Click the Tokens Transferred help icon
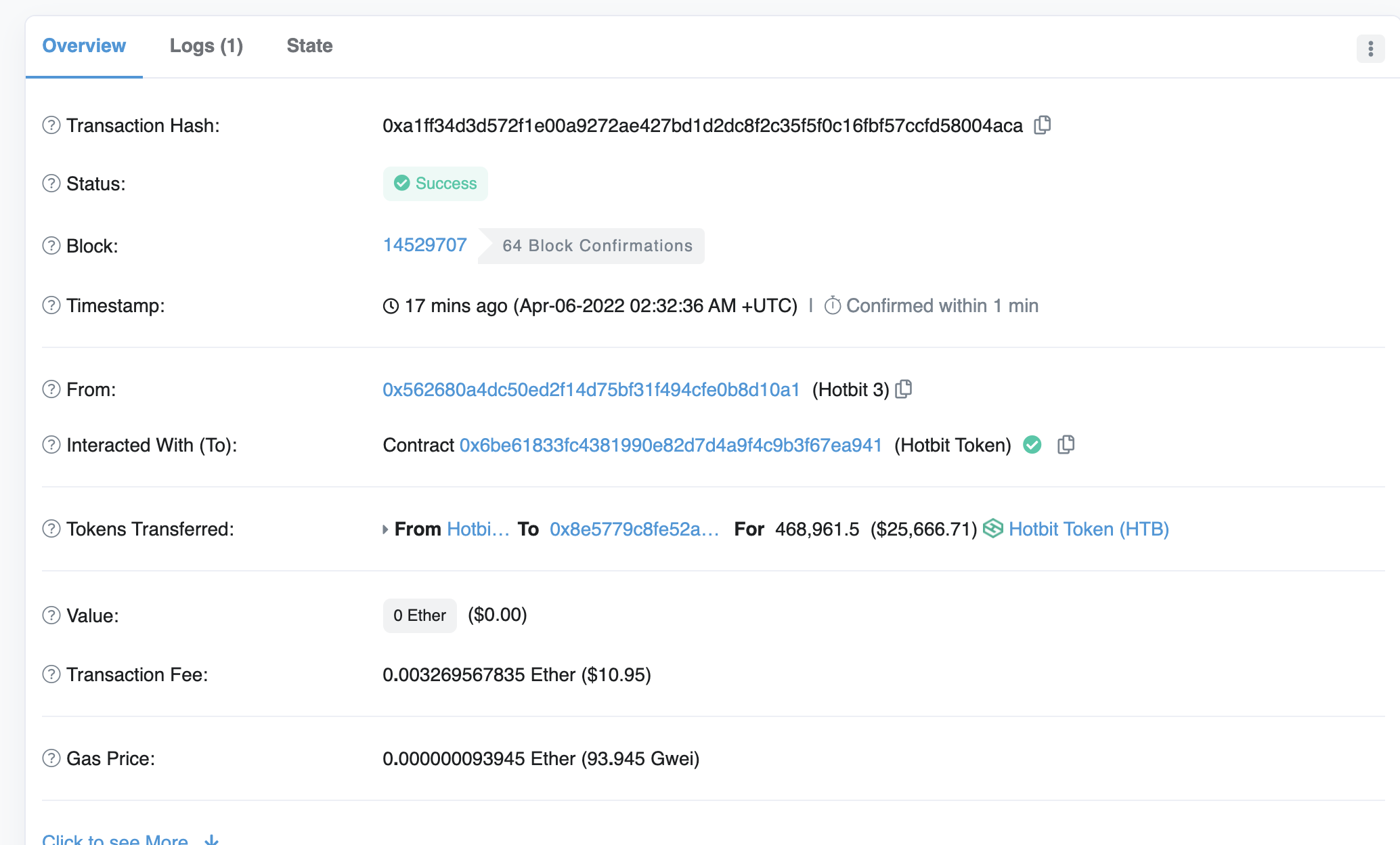Viewport: 1400px width, 845px height. (51, 529)
